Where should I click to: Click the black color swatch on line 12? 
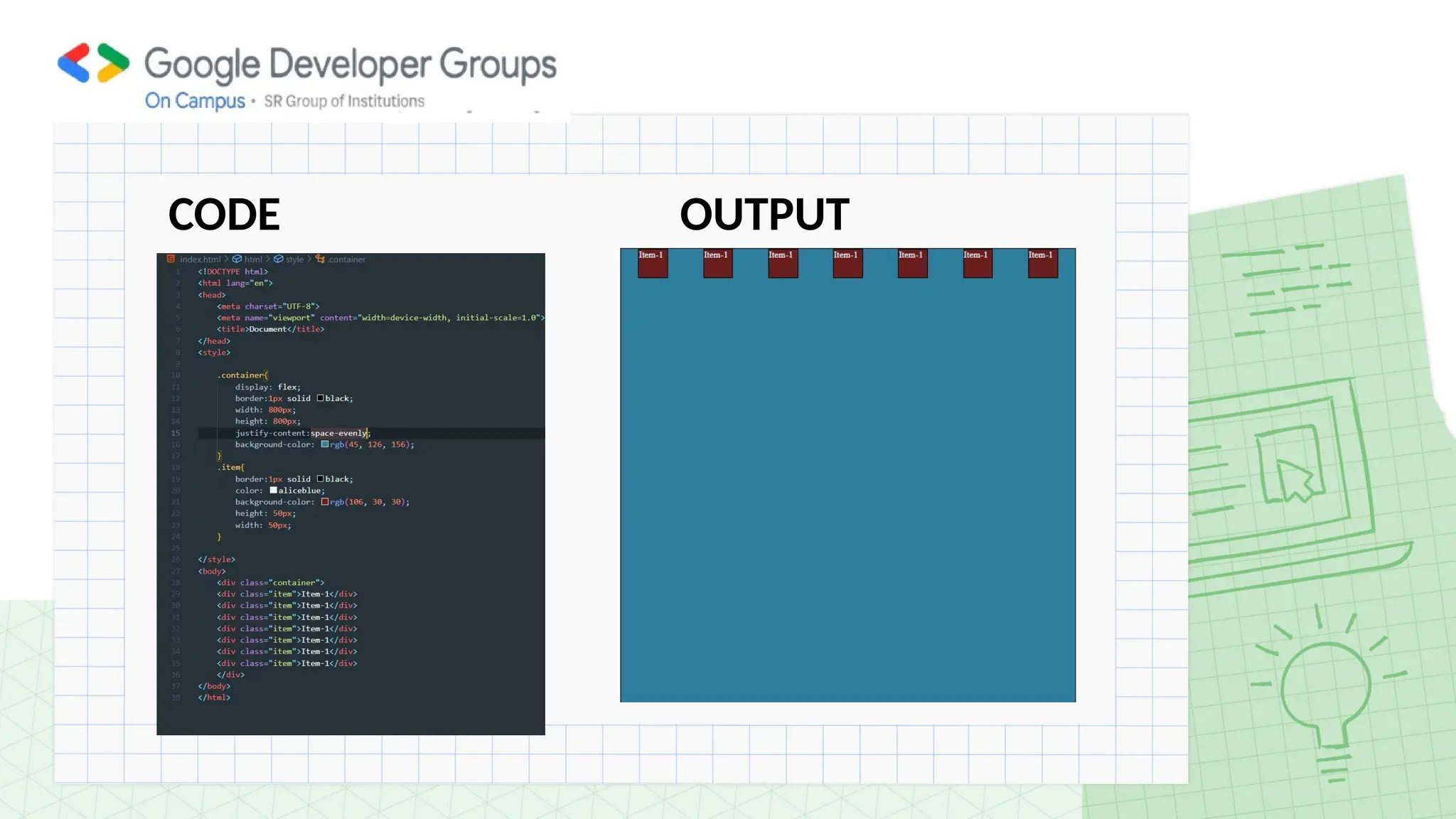321,398
